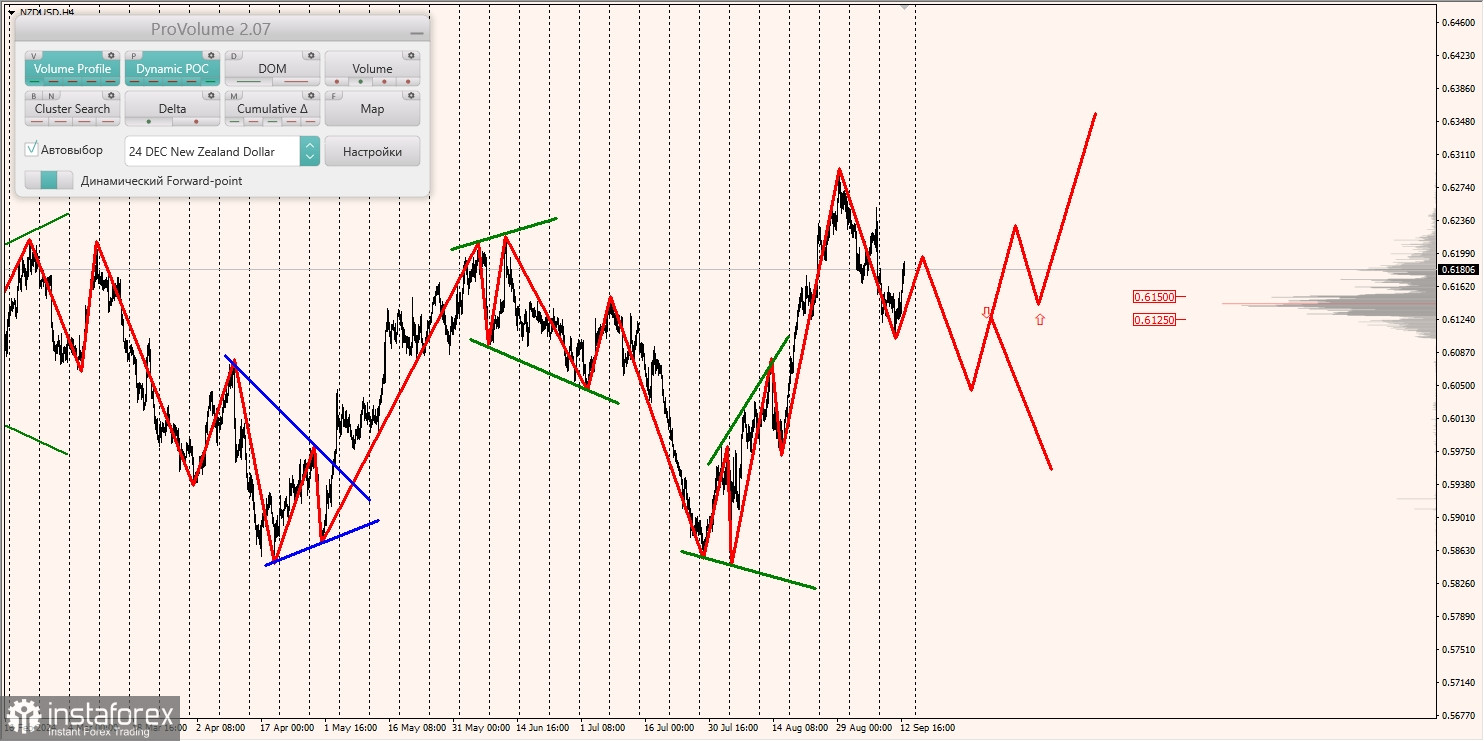Select the 0.61500 price level label
This screenshot has width=1484, height=741.
[x=1154, y=296]
